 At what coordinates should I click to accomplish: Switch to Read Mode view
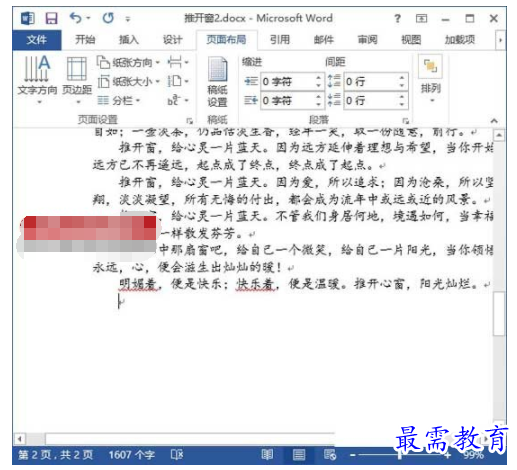coord(267,454)
